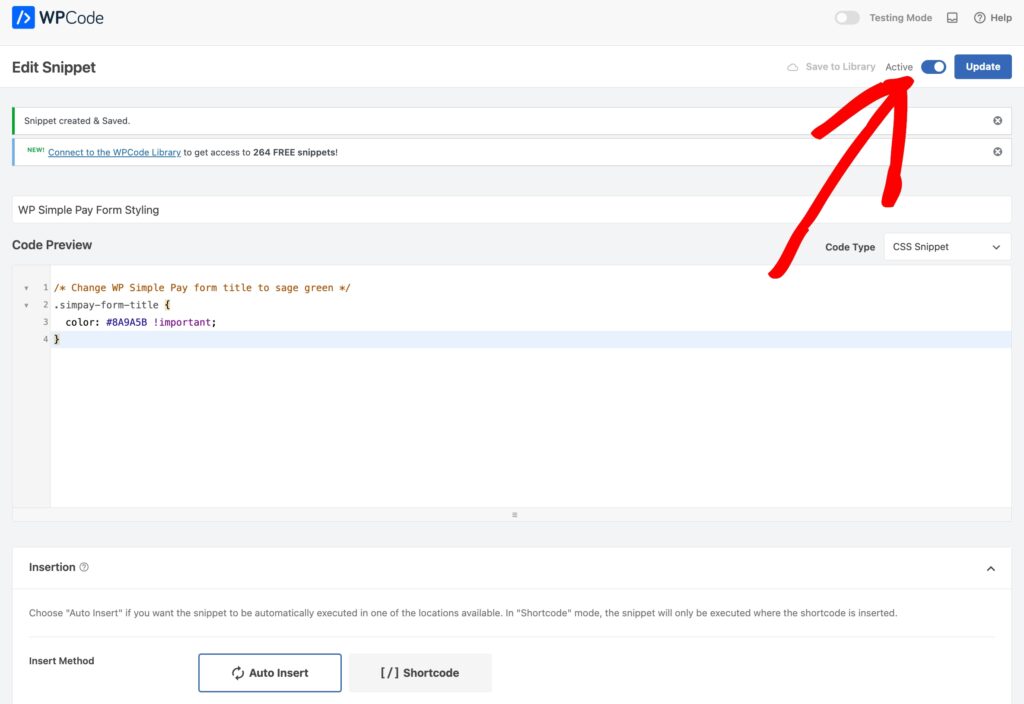
Task: Dismiss the 'Snippet created & Saved' notice
Action: (x=997, y=121)
